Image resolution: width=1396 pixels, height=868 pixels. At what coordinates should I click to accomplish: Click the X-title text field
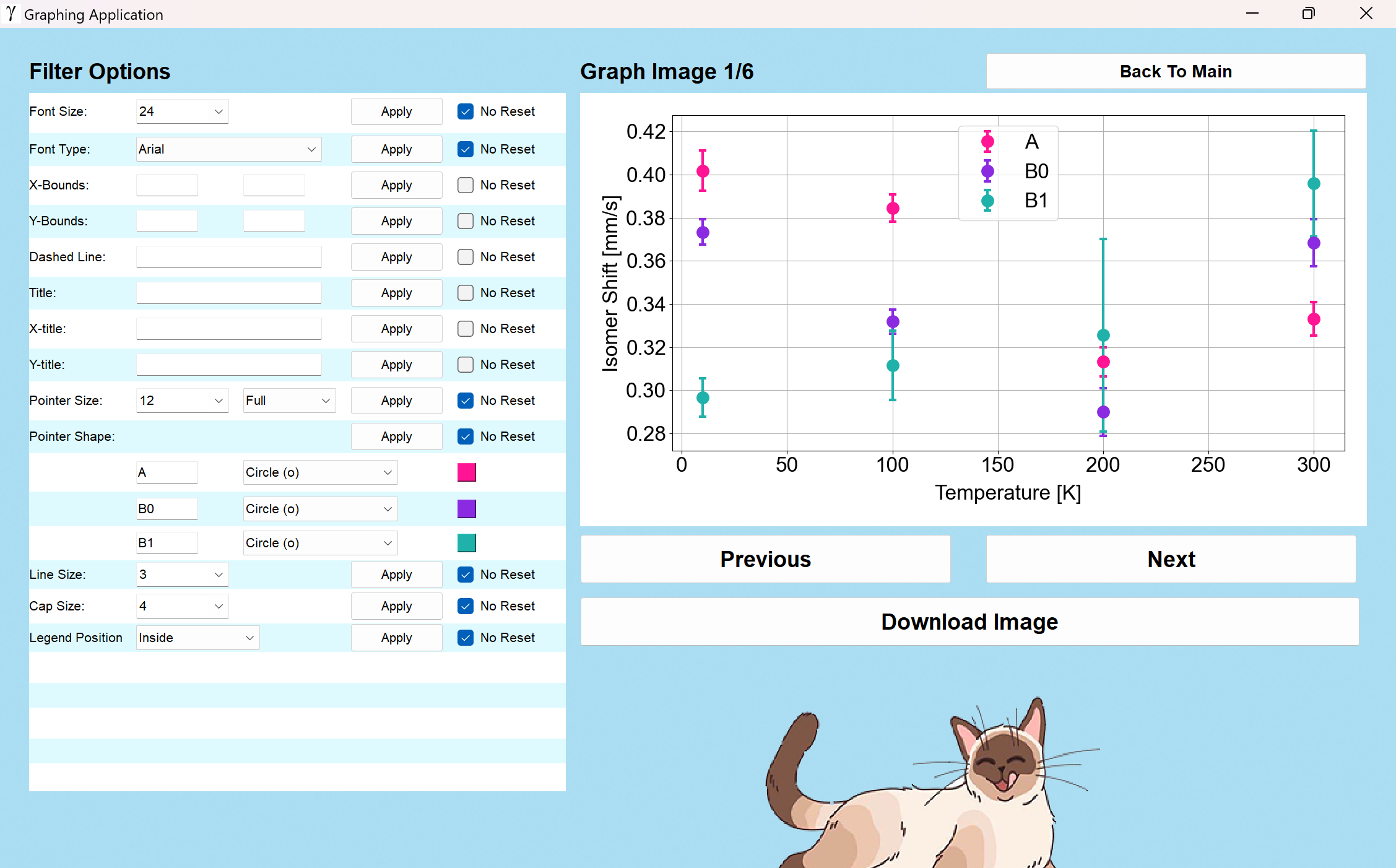coord(228,329)
